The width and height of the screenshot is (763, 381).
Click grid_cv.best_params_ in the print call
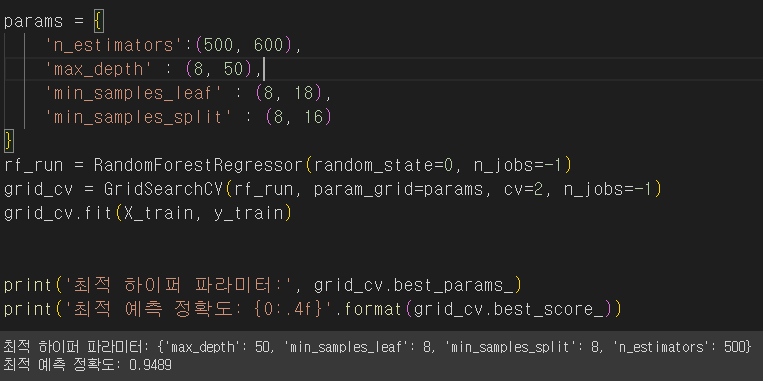click(413, 285)
